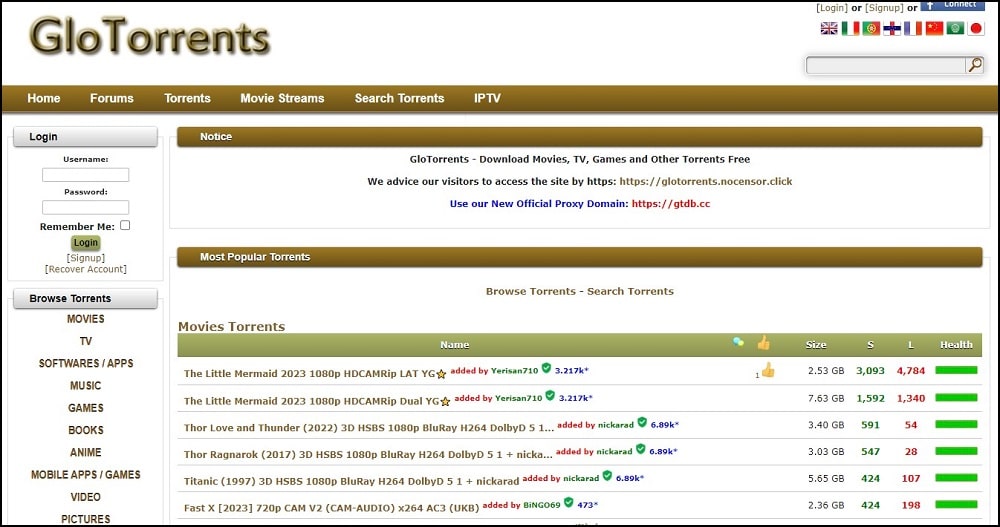Browse the TV category
This screenshot has width=1000, height=527.
[85, 341]
